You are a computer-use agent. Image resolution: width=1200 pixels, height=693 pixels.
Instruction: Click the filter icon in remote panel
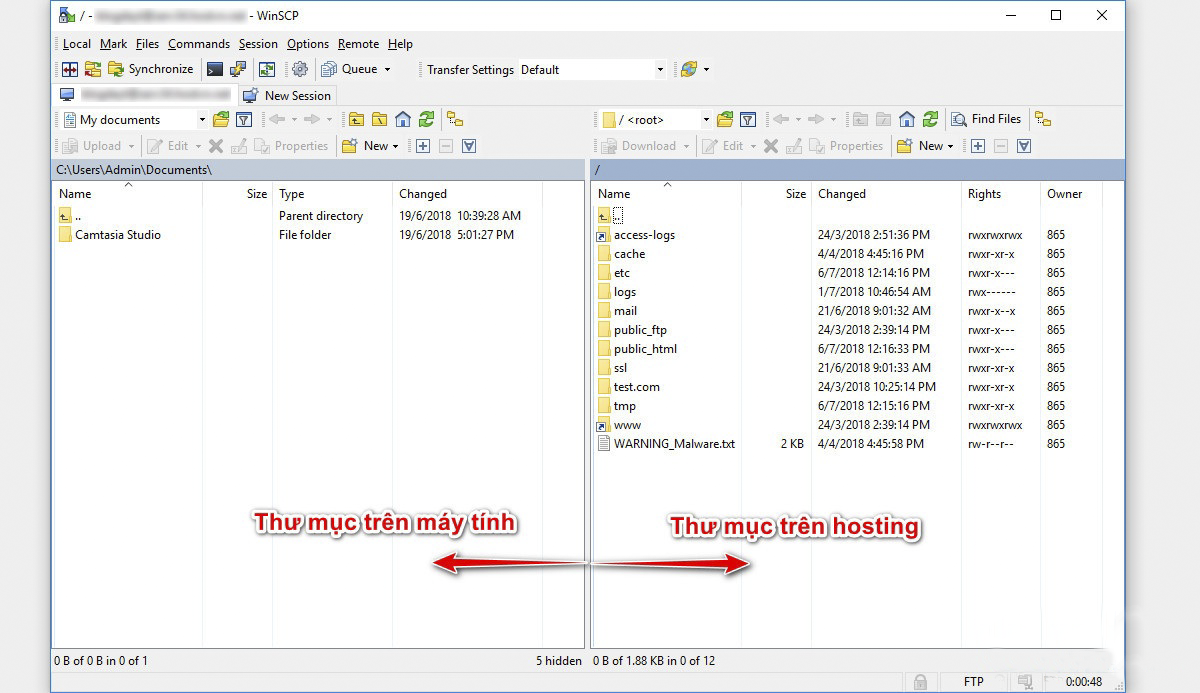[747, 119]
